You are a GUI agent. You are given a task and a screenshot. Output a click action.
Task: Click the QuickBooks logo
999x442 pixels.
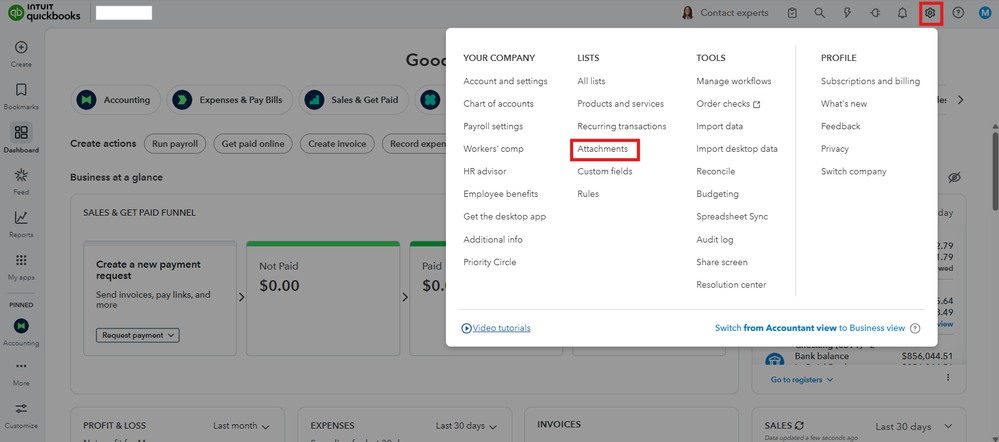pyautogui.click(x=44, y=13)
